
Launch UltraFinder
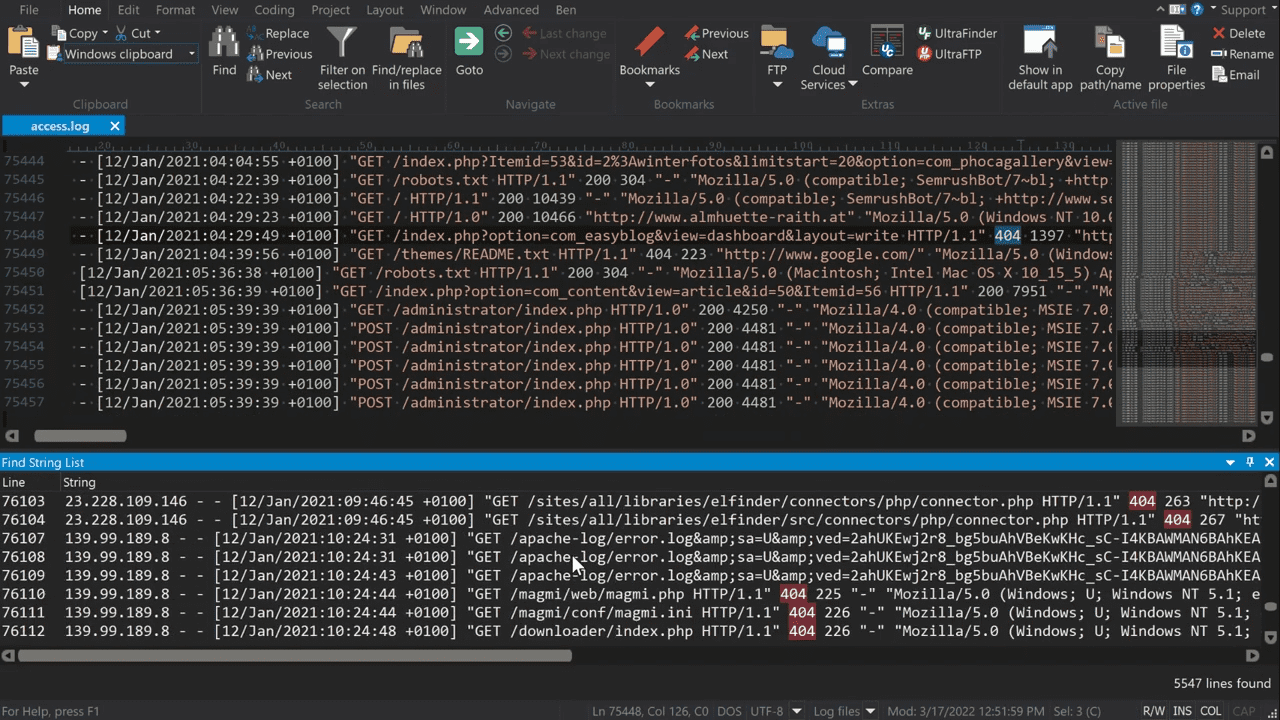click(957, 33)
